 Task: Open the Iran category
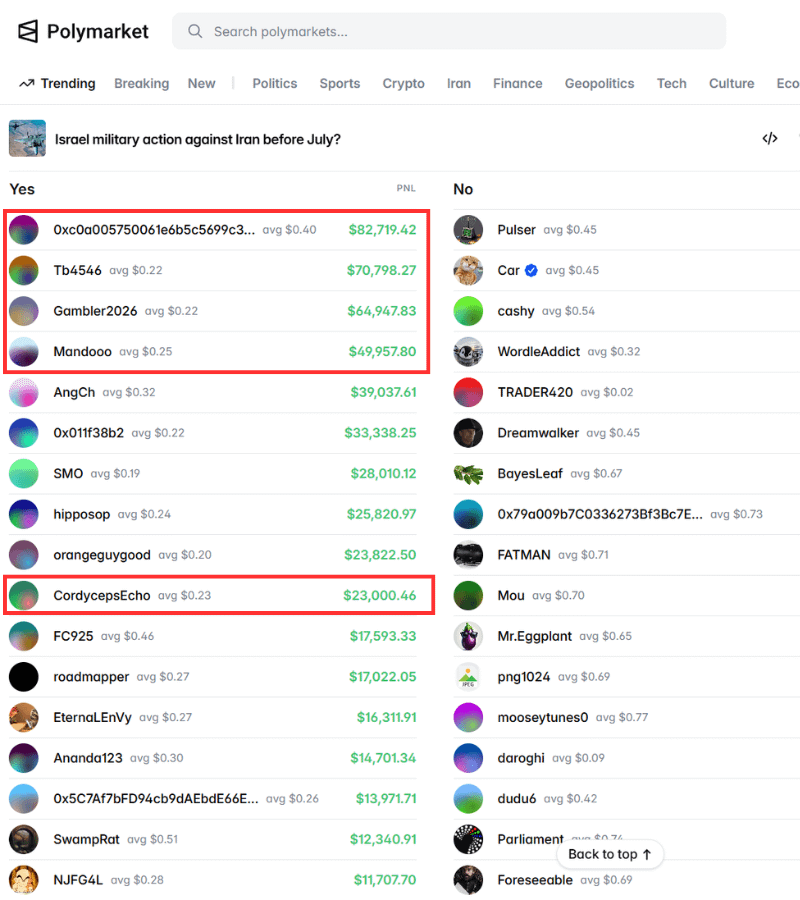pos(459,84)
